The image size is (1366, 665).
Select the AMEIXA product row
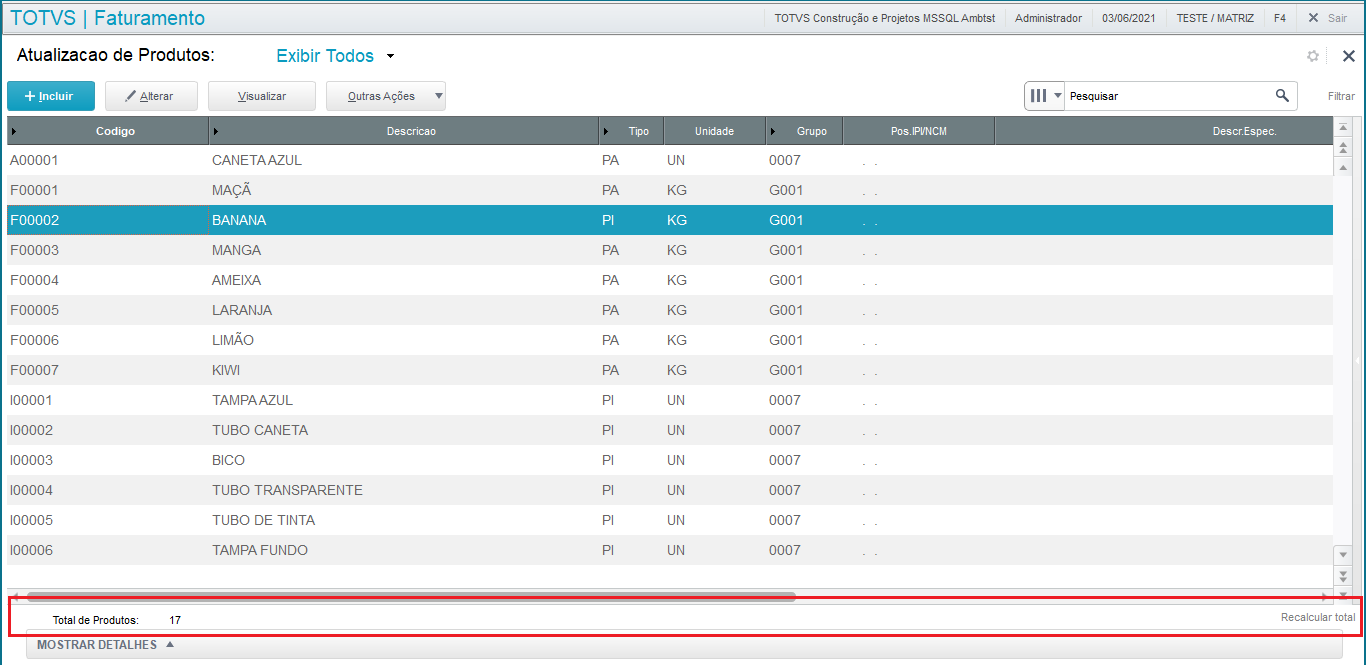pos(670,280)
